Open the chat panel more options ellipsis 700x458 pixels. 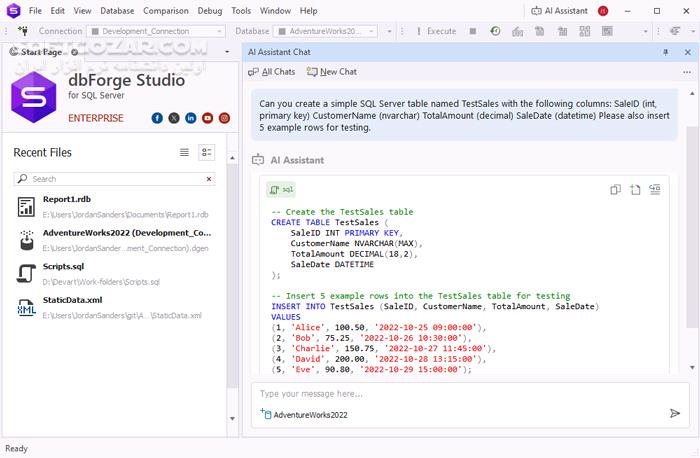[687, 72]
